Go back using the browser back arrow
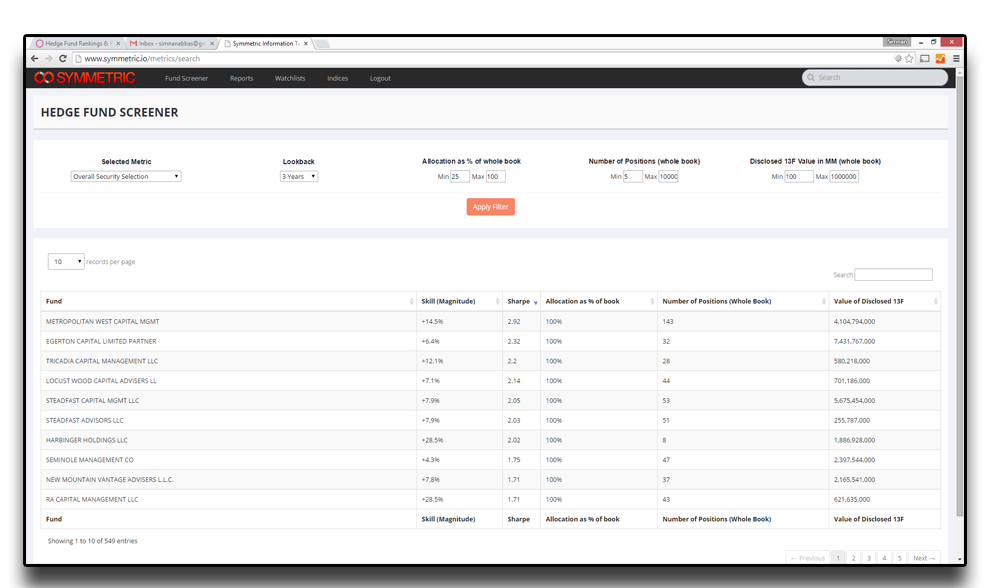The image size is (984, 588). click(x=35, y=58)
